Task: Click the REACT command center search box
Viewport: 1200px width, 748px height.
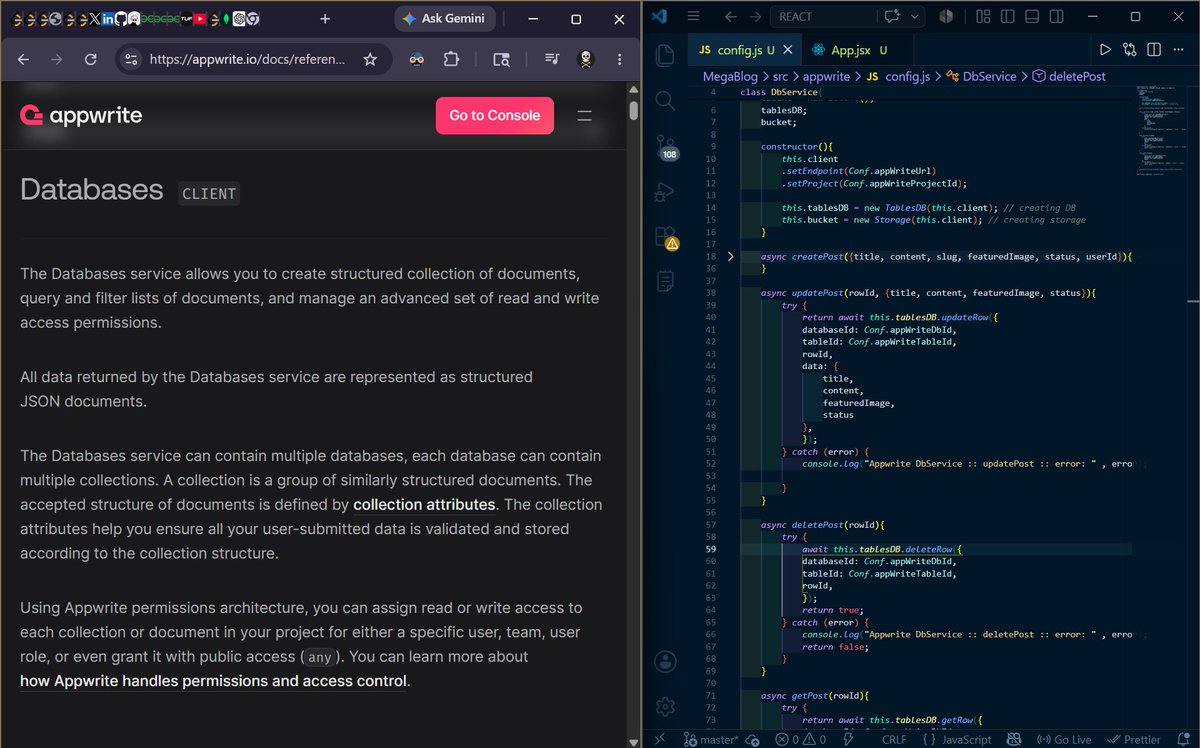Action: [x=822, y=17]
